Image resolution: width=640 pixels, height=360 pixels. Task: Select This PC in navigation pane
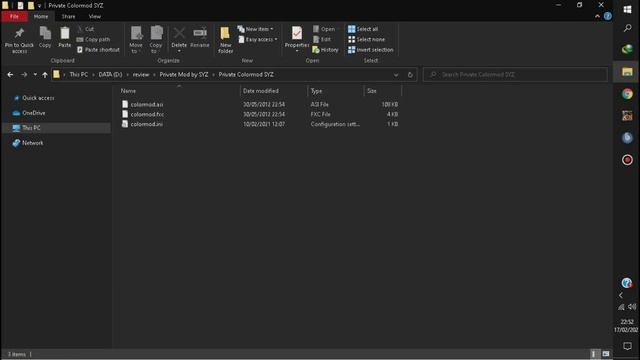click(x=56, y=128)
